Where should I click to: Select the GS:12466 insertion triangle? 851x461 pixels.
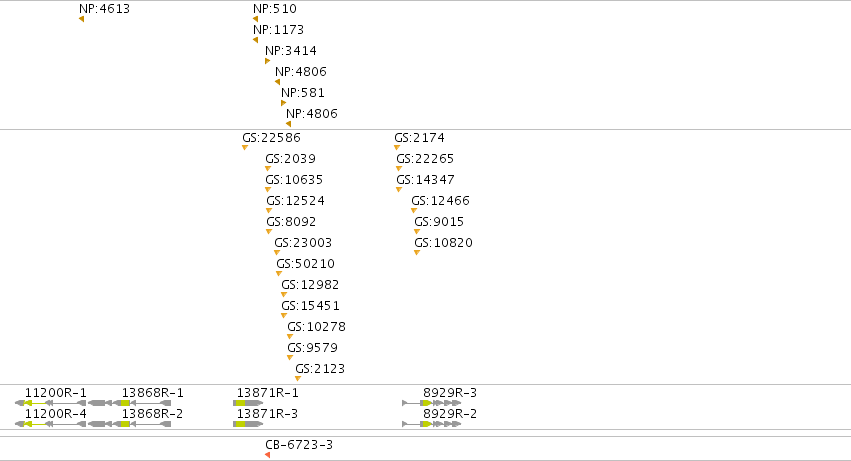[414, 211]
